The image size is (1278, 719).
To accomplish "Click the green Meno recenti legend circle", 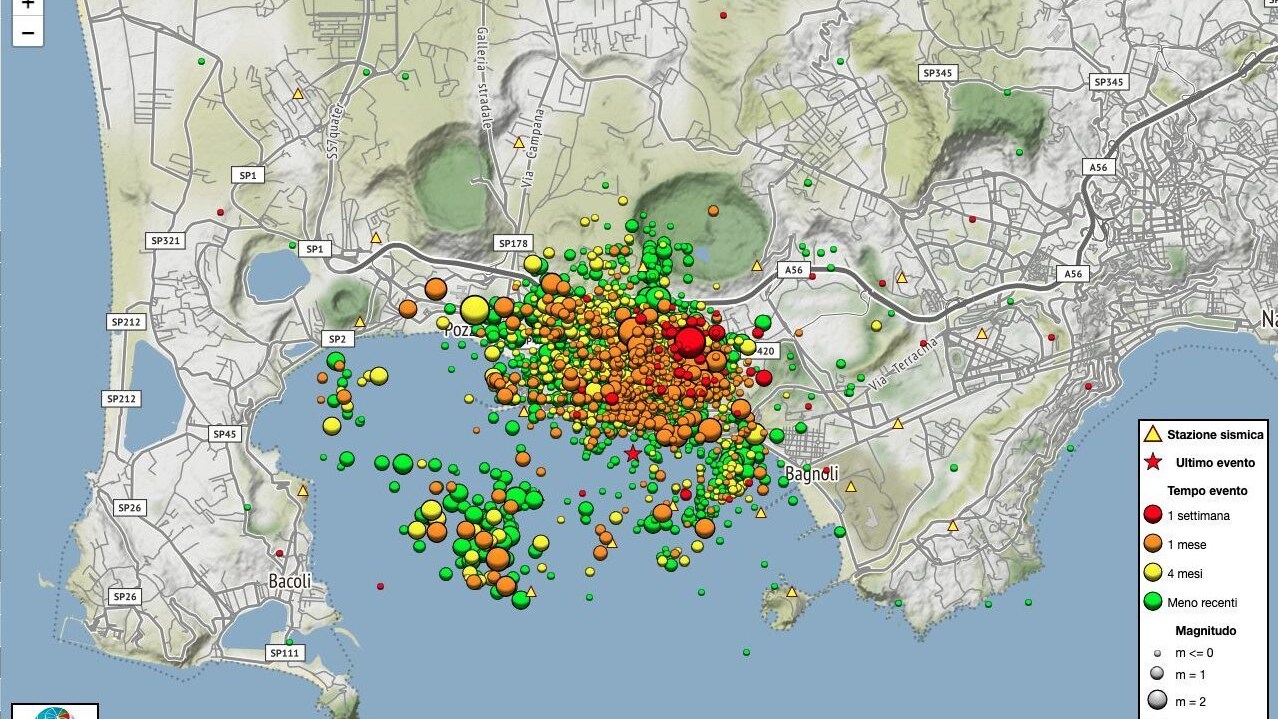I will [x=1152, y=602].
